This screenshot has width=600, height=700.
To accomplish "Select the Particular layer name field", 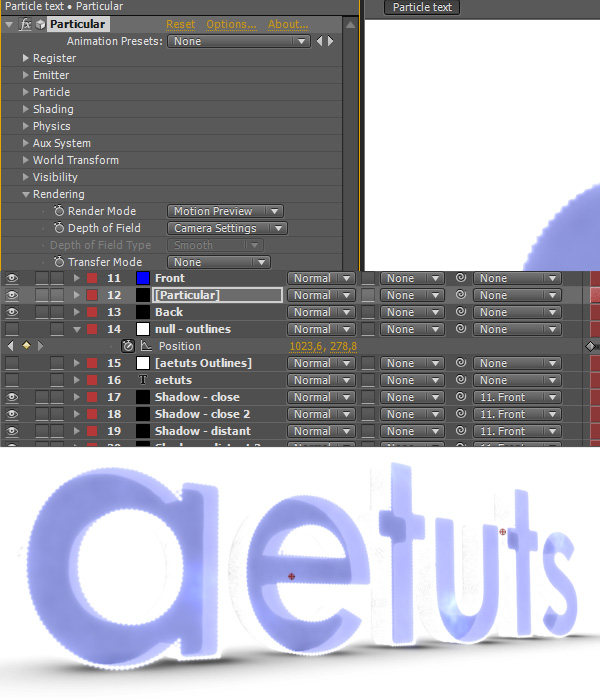I will coord(218,295).
